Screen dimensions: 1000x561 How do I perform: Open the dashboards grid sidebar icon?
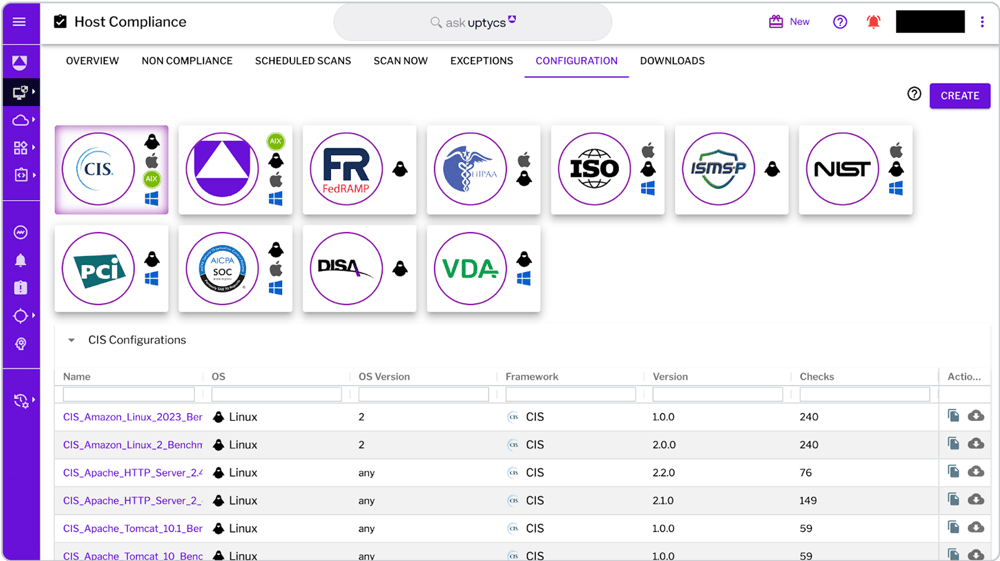[x=20, y=148]
